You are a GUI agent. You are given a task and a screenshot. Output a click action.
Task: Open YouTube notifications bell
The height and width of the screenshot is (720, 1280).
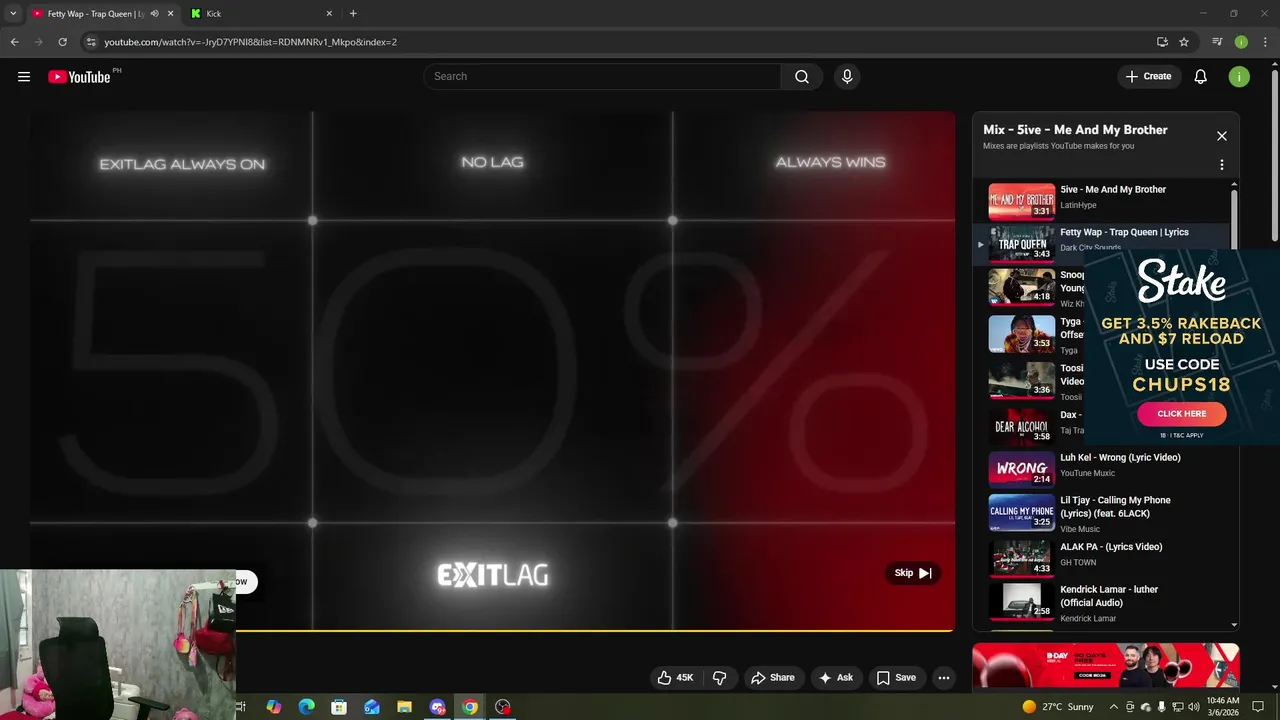click(1201, 77)
